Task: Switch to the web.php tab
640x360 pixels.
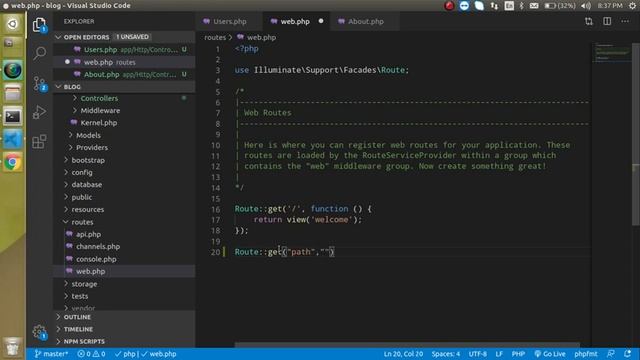Action: [295, 21]
